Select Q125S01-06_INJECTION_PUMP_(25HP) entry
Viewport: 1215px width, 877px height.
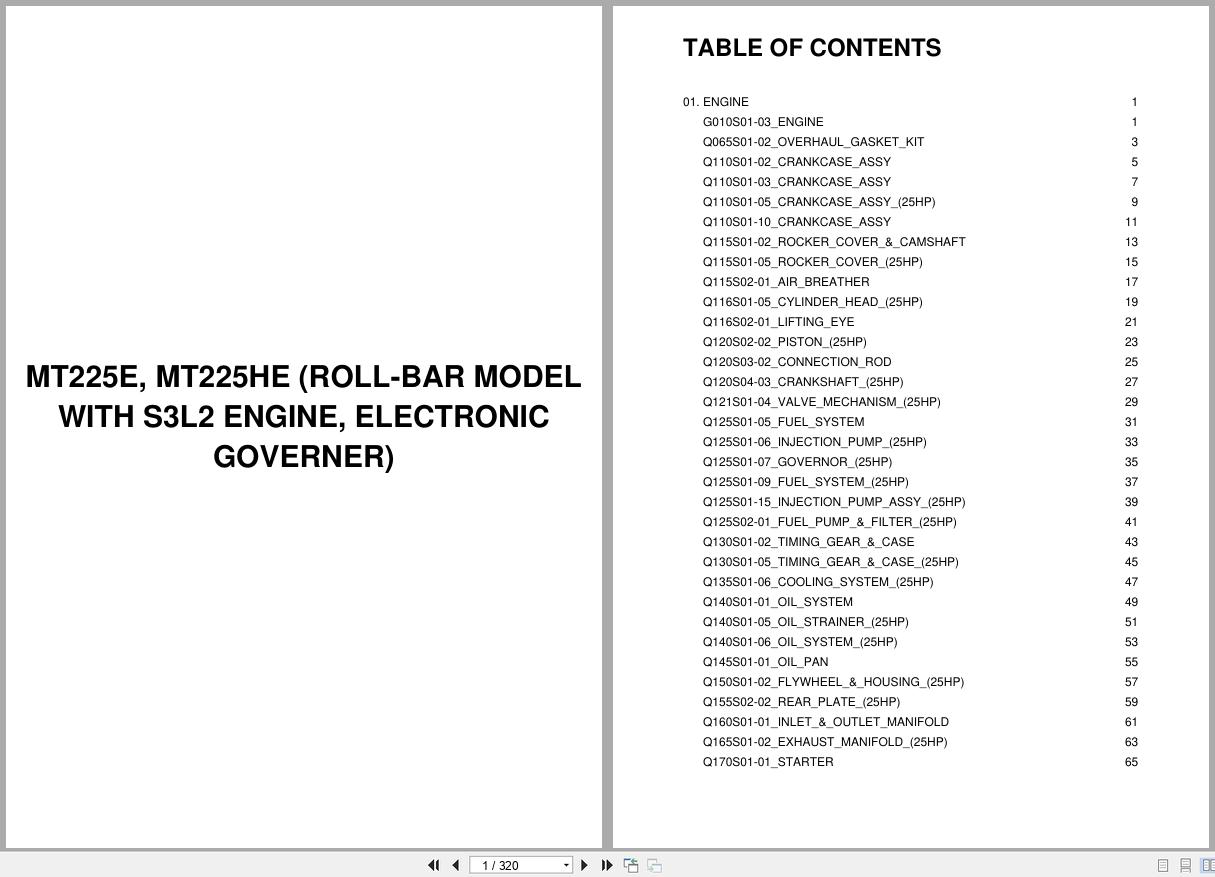pyautogui.click(x=814, y=442)
